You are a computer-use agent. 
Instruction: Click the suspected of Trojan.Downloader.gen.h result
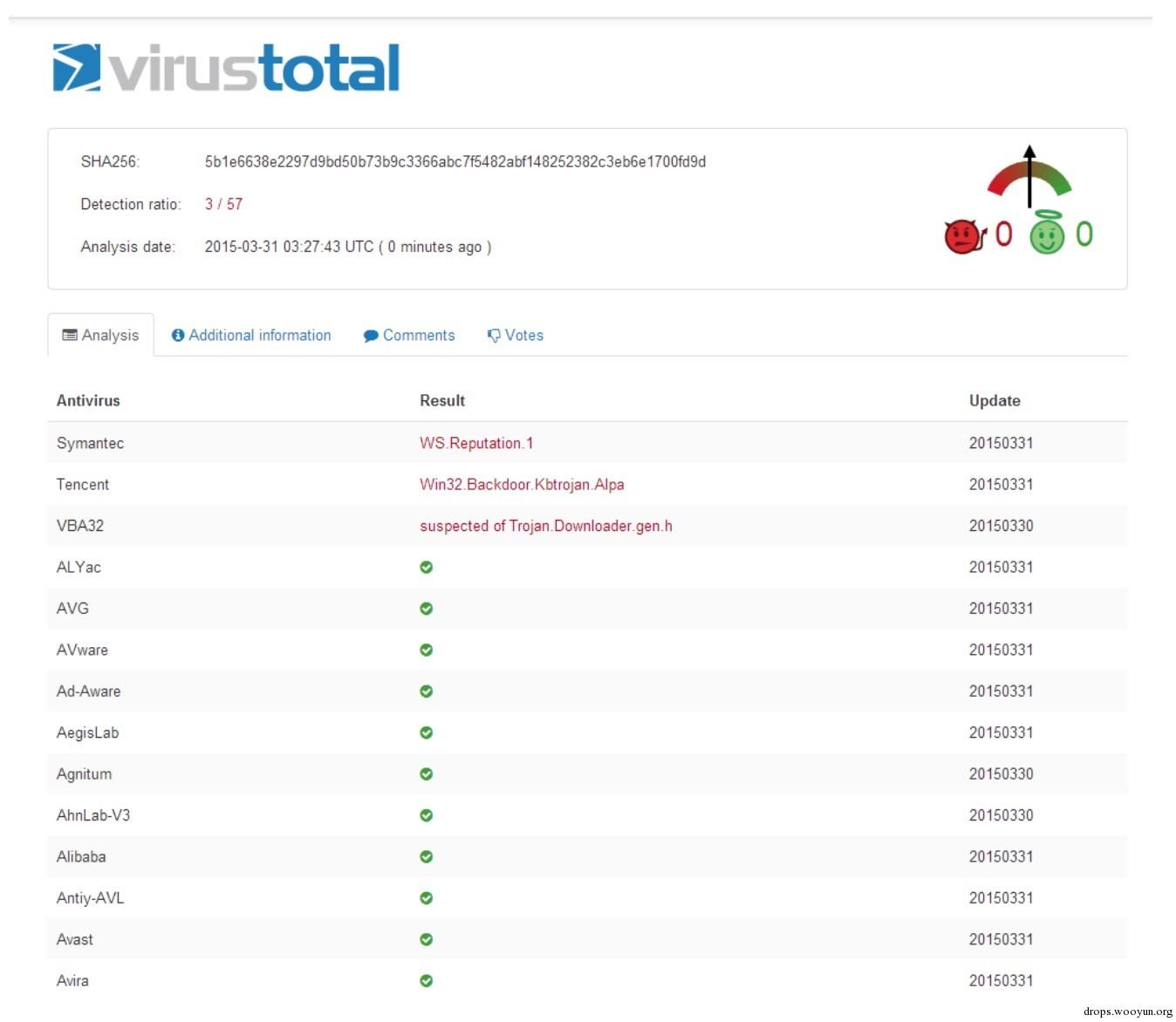point(546,526)
